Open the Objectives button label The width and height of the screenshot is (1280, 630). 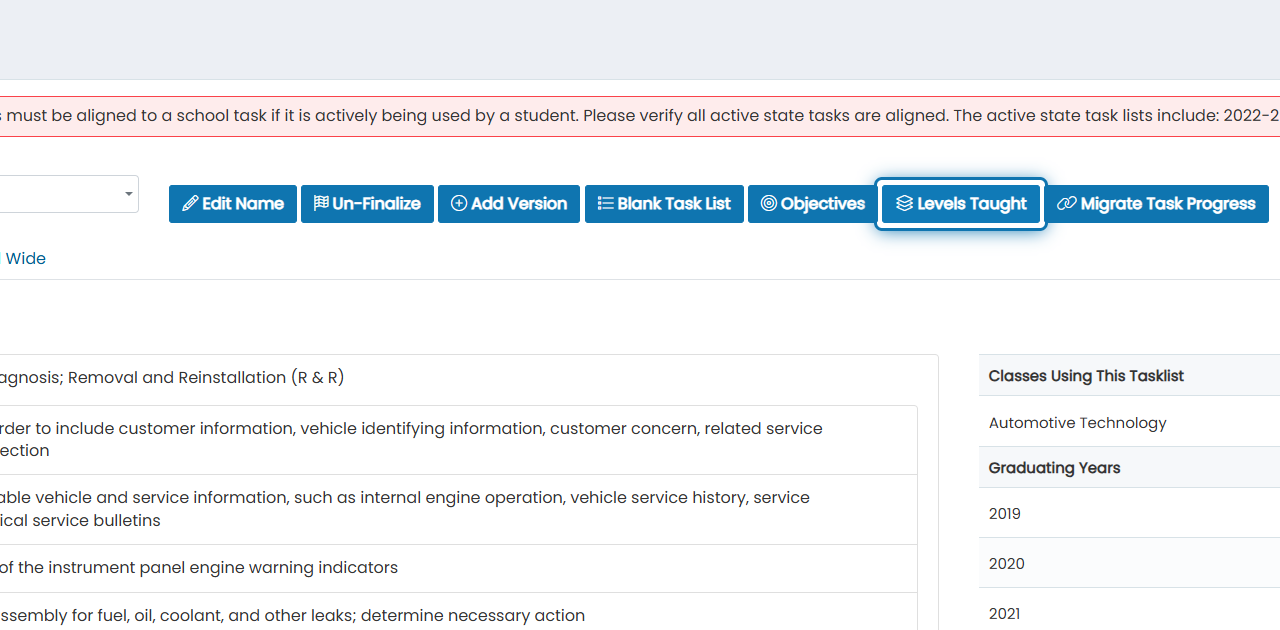coord(823,204)
